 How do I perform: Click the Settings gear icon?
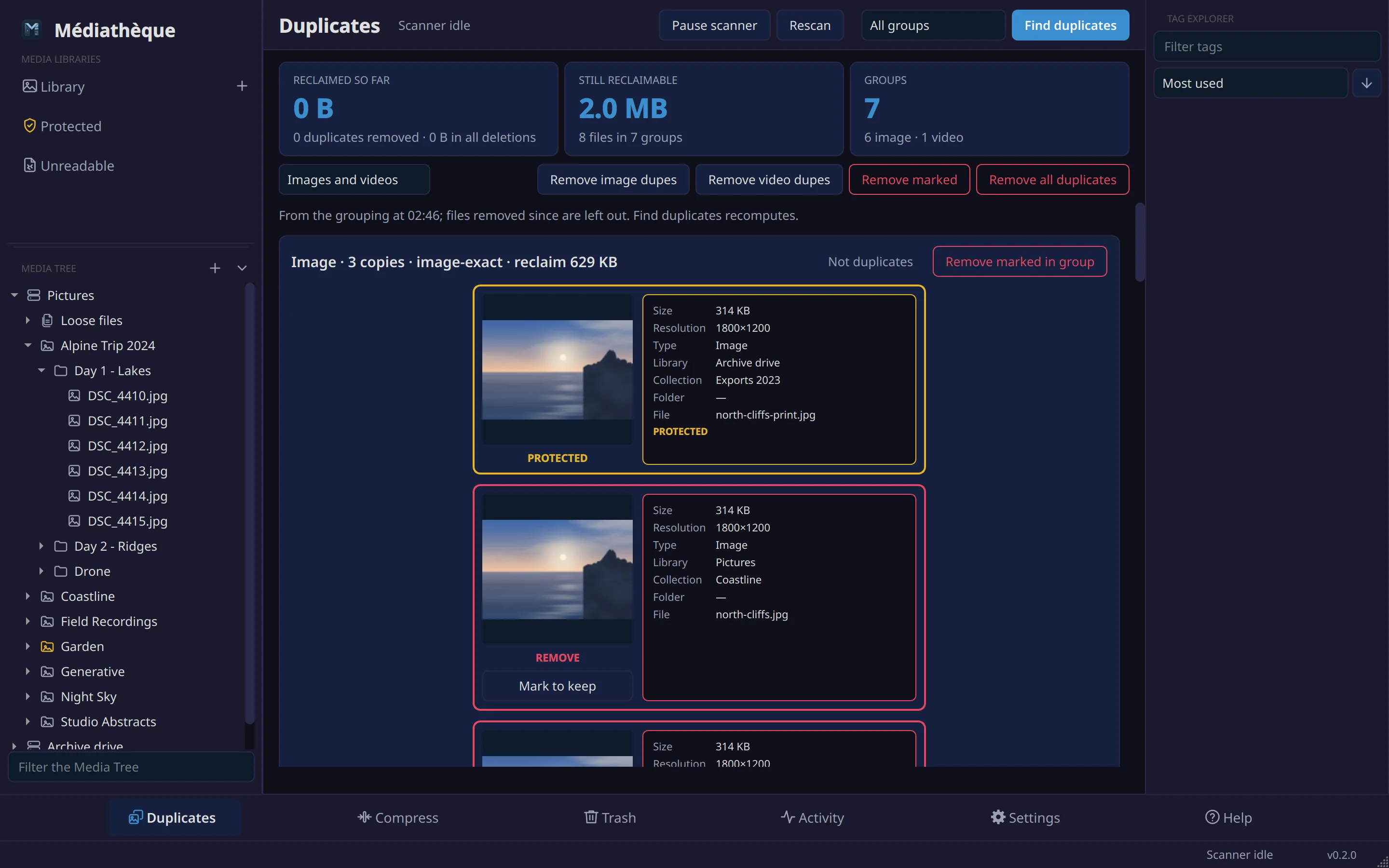click(x=998, y=817)
